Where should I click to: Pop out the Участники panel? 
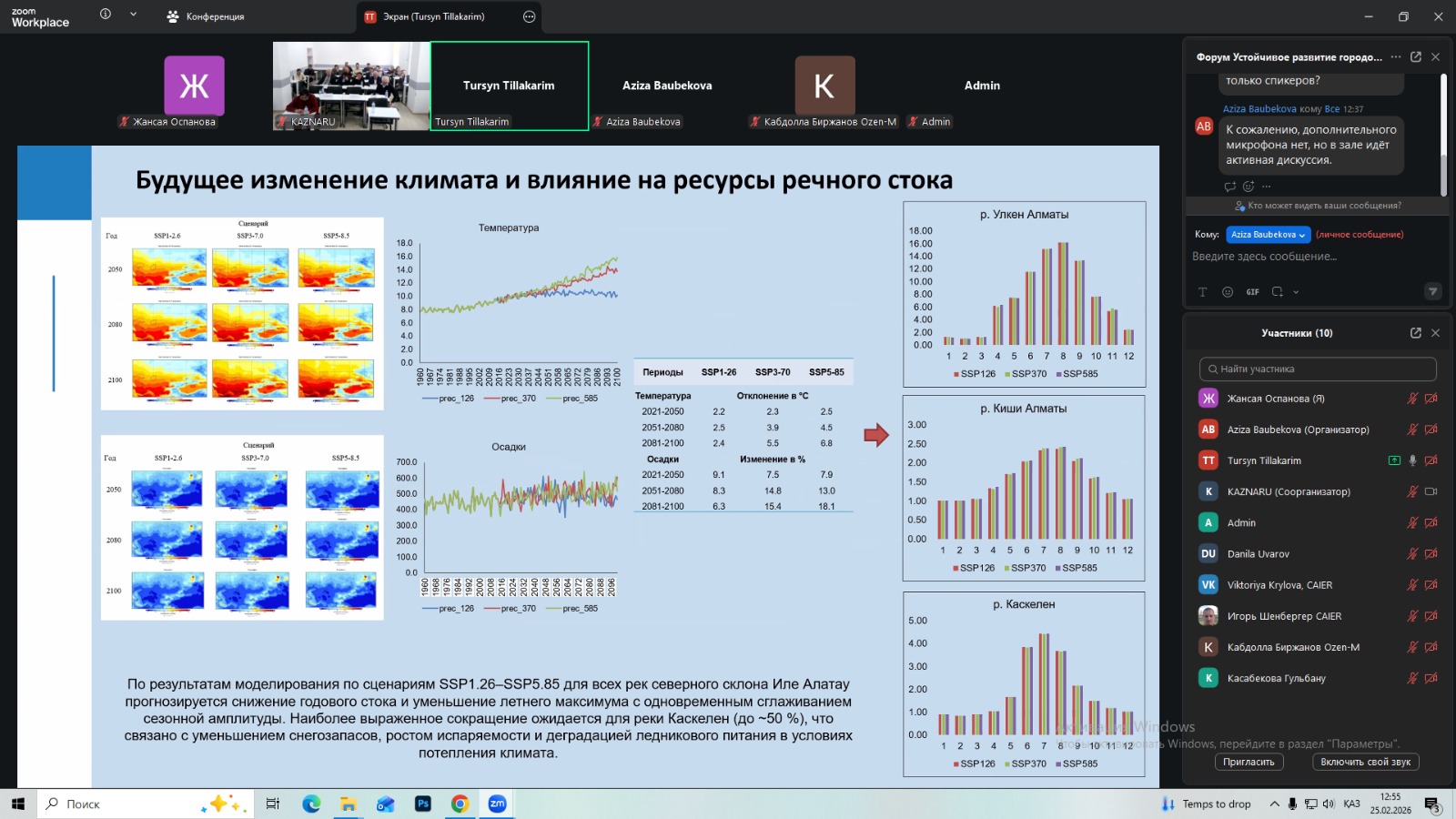[x=1416, y=333]
